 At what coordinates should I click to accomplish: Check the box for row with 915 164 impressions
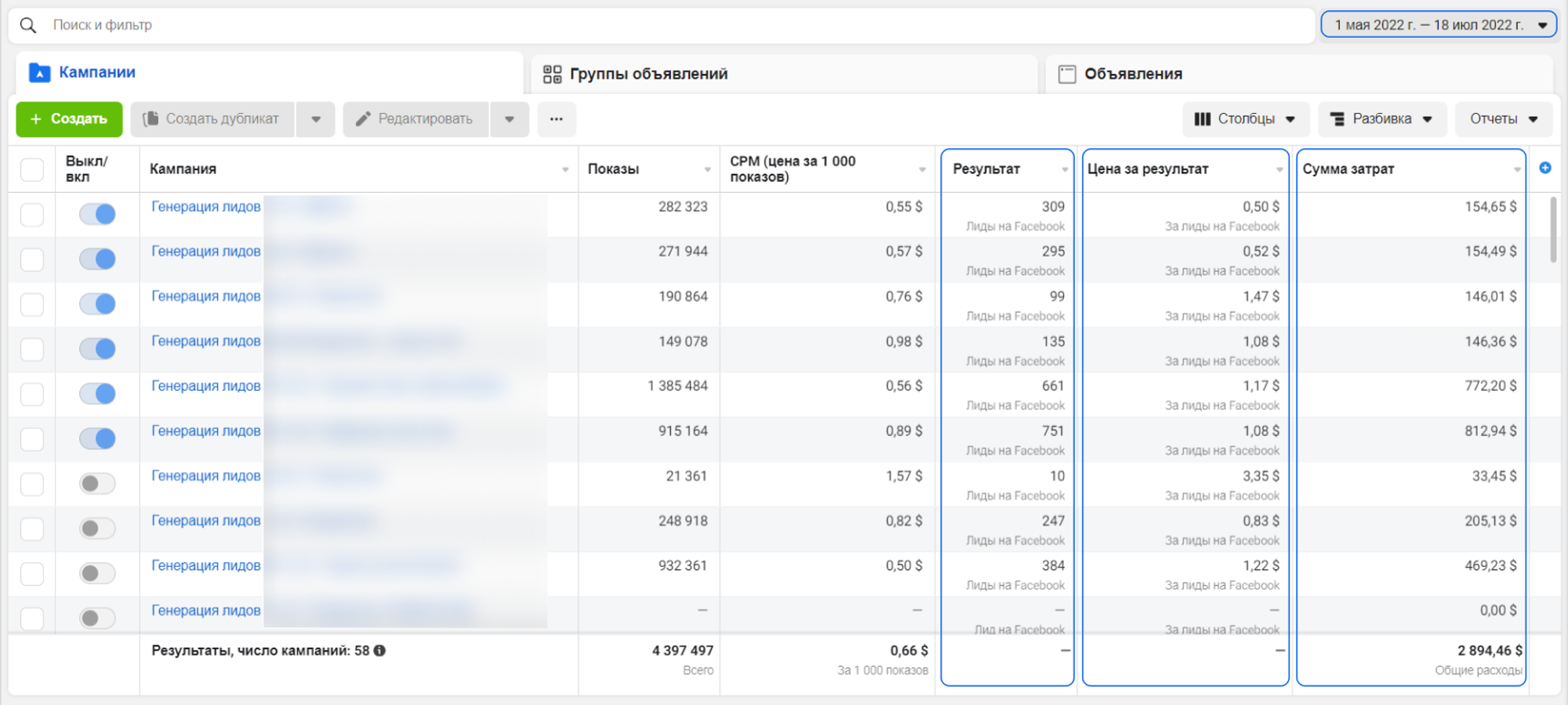pos(32,438)
